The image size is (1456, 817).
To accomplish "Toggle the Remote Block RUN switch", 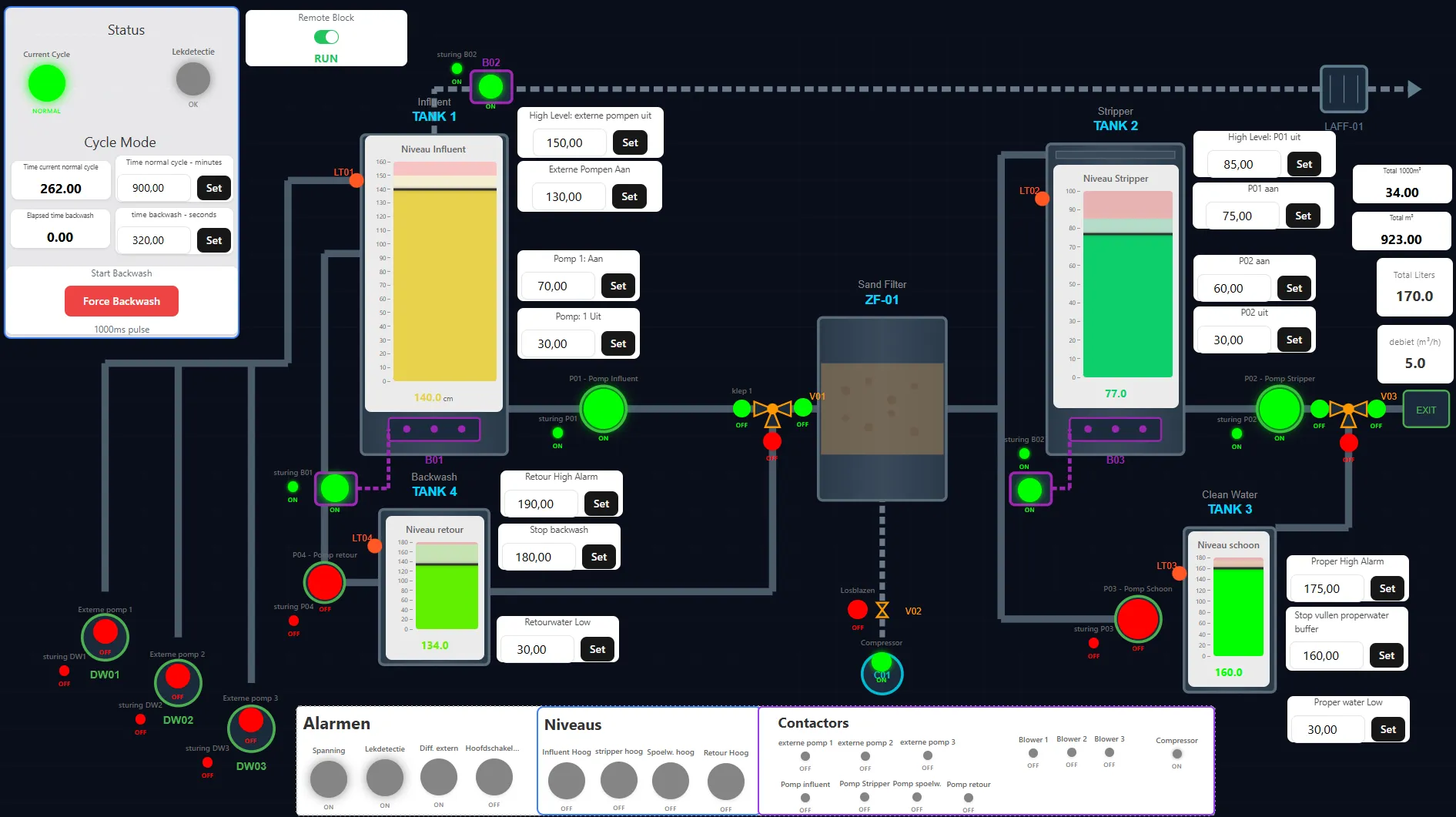I will (326, 37).
